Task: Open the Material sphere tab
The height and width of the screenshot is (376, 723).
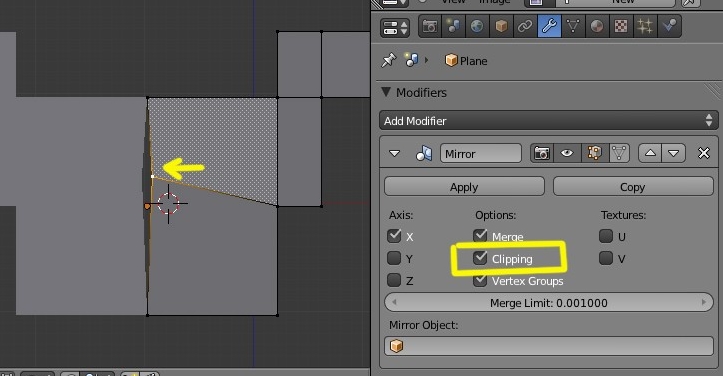Action: pos(597,26)
